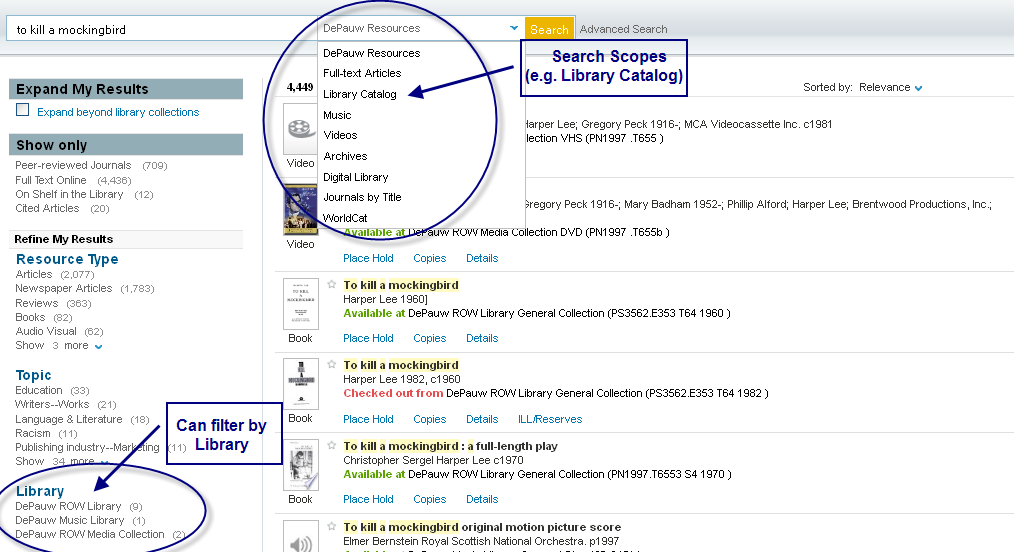Open Details of the DVD video result
The width and height of the screenshot is (1014, 552).
click(482, 258)
